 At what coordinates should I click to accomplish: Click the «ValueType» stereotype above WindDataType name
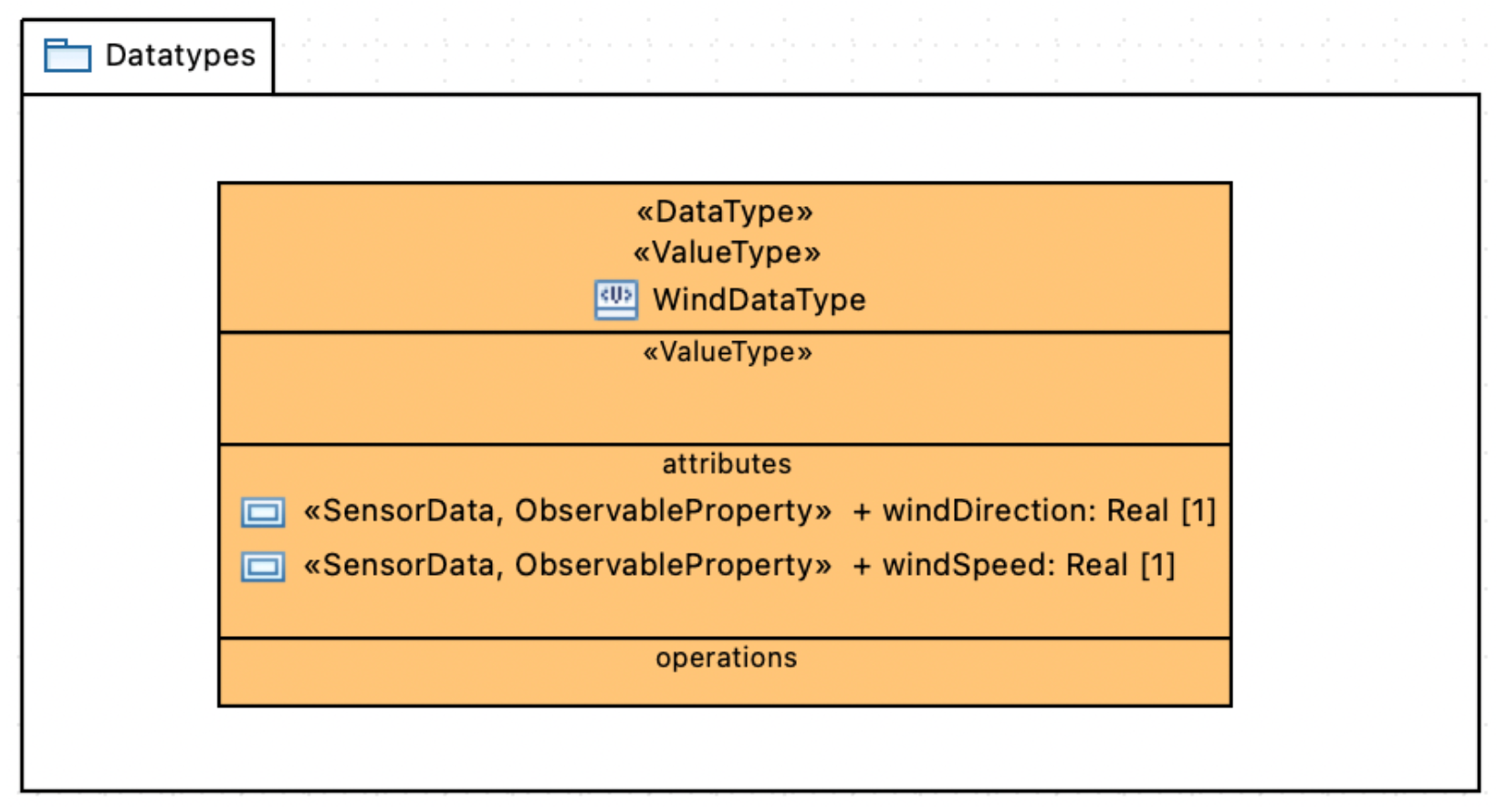click(727, 253)
